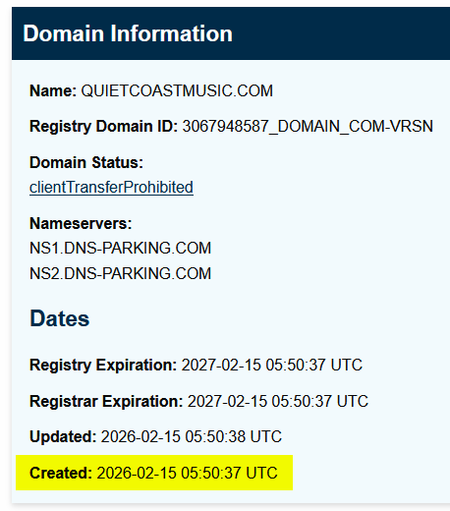The height and width of the screenshot is (511, 450).
Task: Click the Created label
Action: click(x=61, y=473)
